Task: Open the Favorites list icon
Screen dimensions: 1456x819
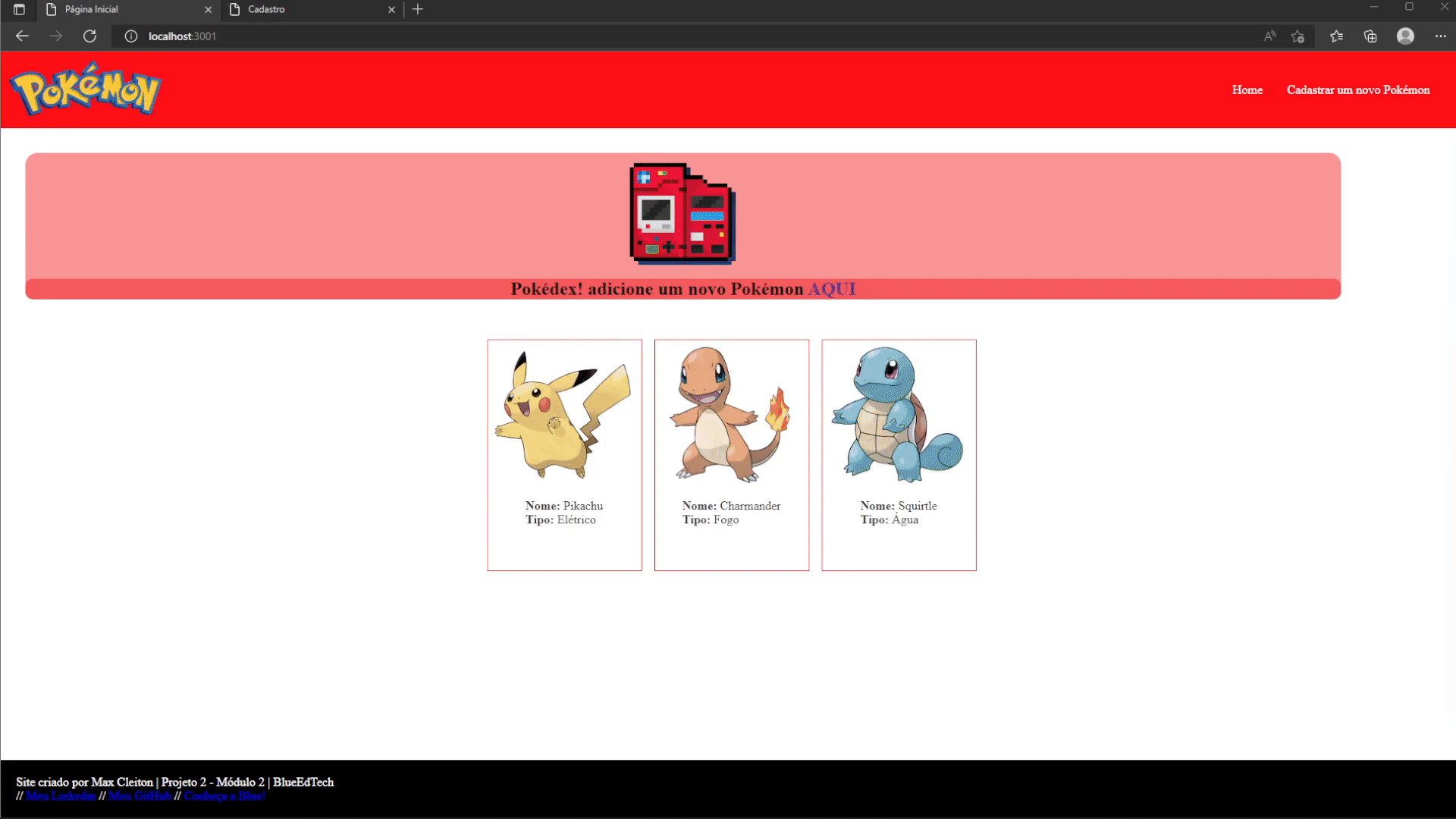Action: 1336,36
